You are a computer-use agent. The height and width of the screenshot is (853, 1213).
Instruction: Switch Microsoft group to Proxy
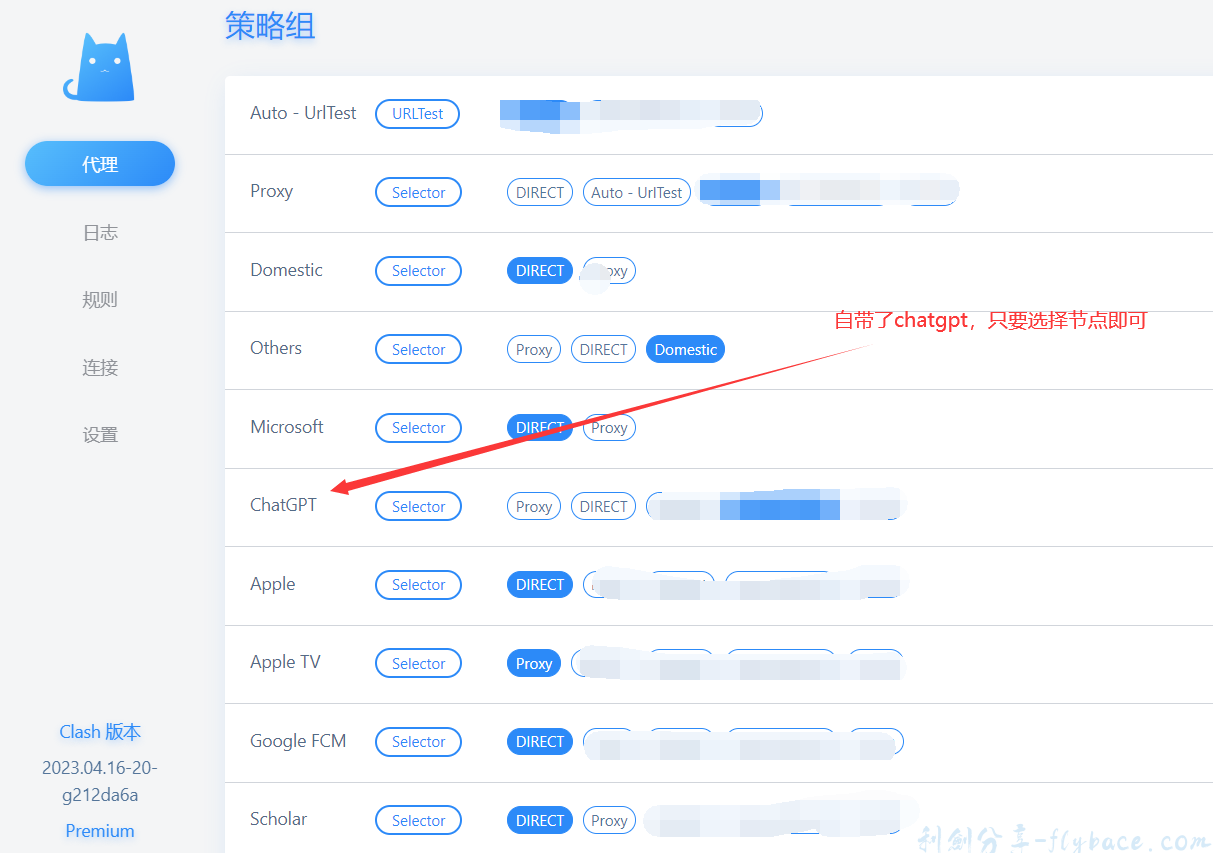point(609,428)
